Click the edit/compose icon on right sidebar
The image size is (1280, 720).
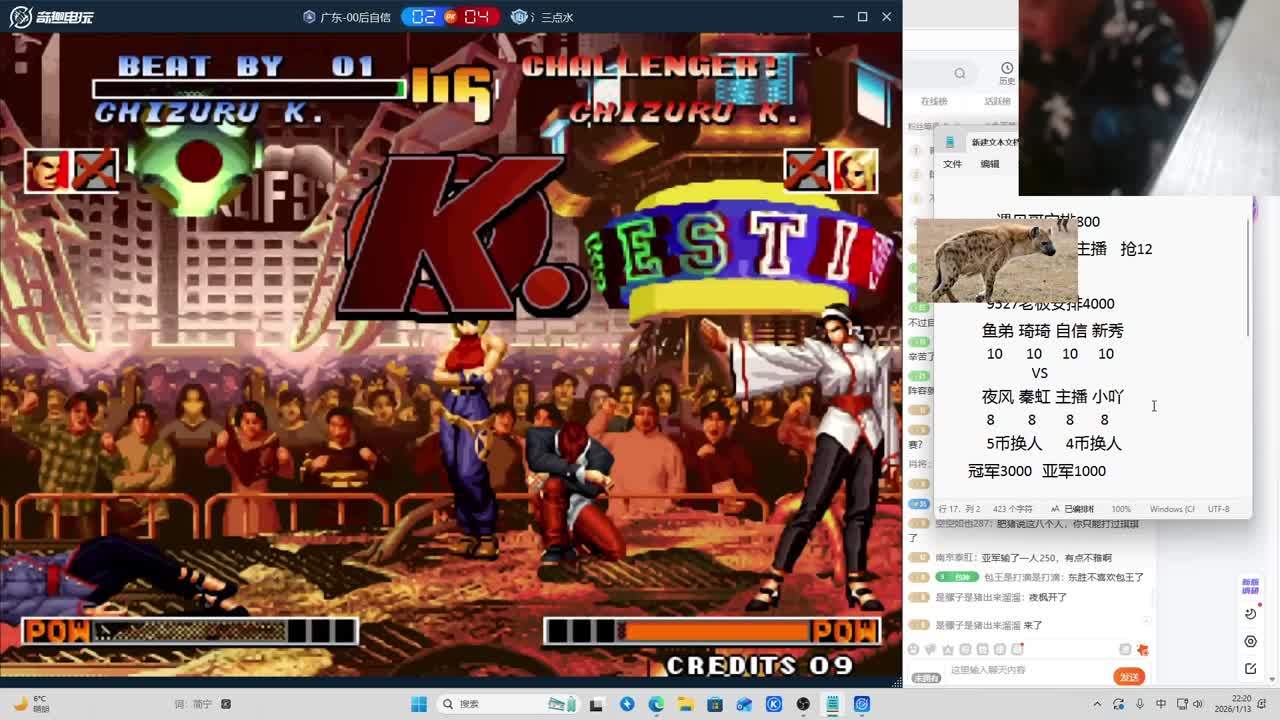[x=1250, y=668]
